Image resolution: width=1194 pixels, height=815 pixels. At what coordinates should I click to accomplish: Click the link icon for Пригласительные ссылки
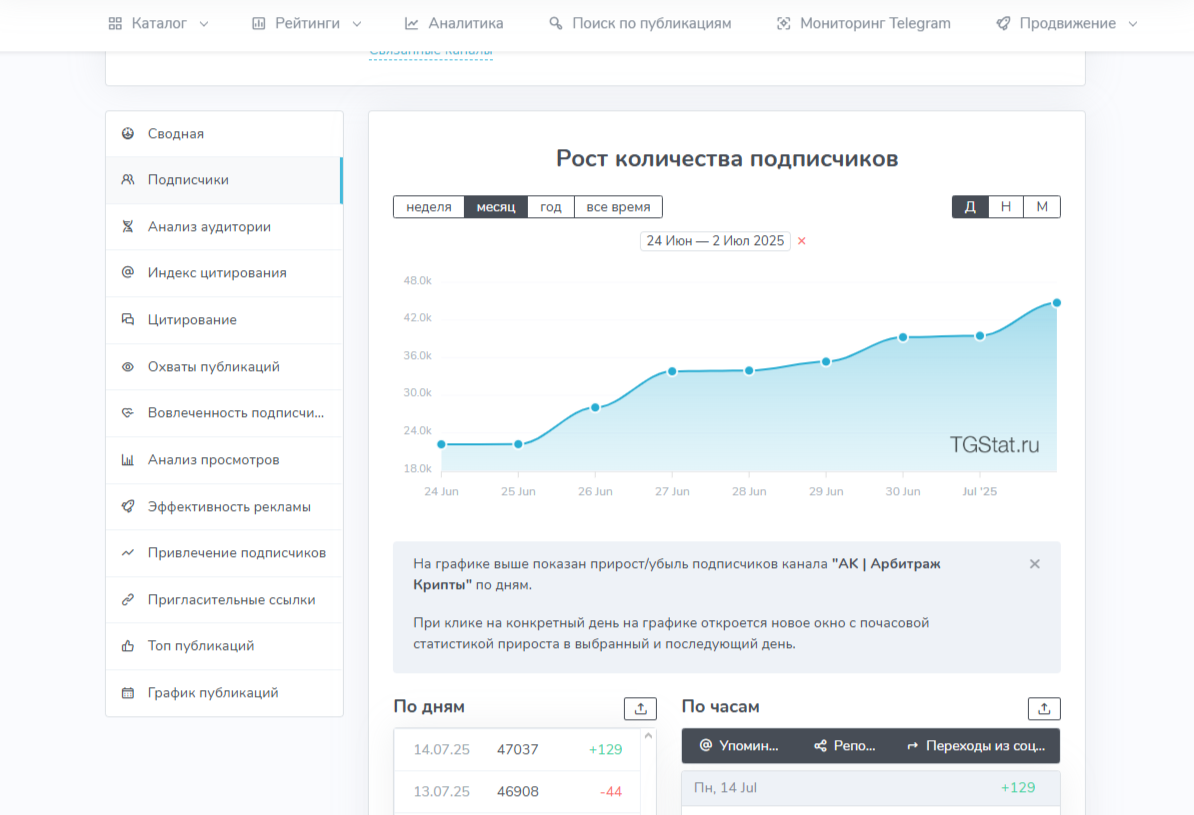coord(128,600)
